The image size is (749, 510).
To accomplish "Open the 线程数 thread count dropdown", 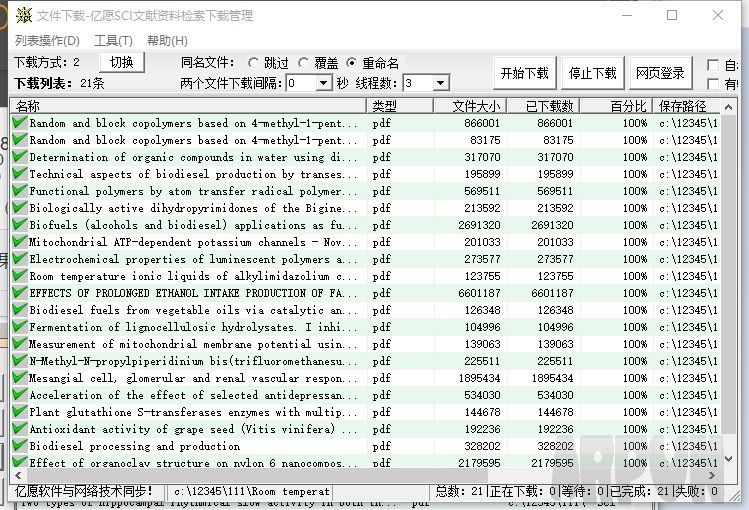I will click(x=441, y=83).
